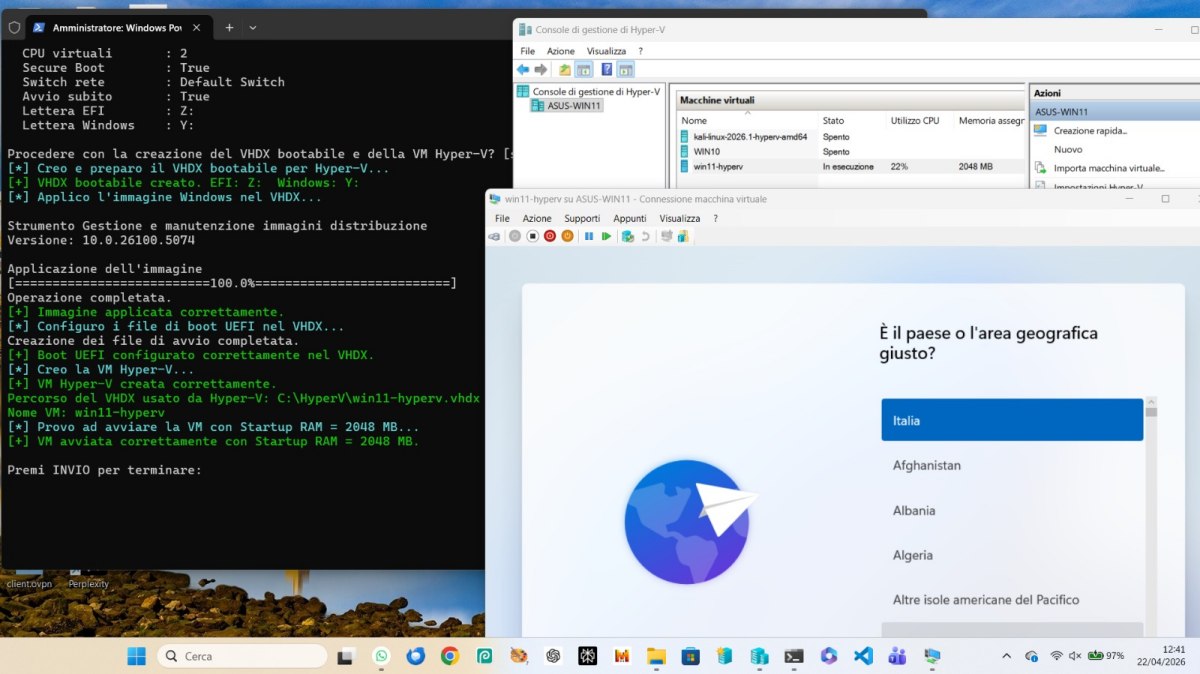Select Italia as the country
The height and width of the screenshot is (674, 1200).
1011,419
